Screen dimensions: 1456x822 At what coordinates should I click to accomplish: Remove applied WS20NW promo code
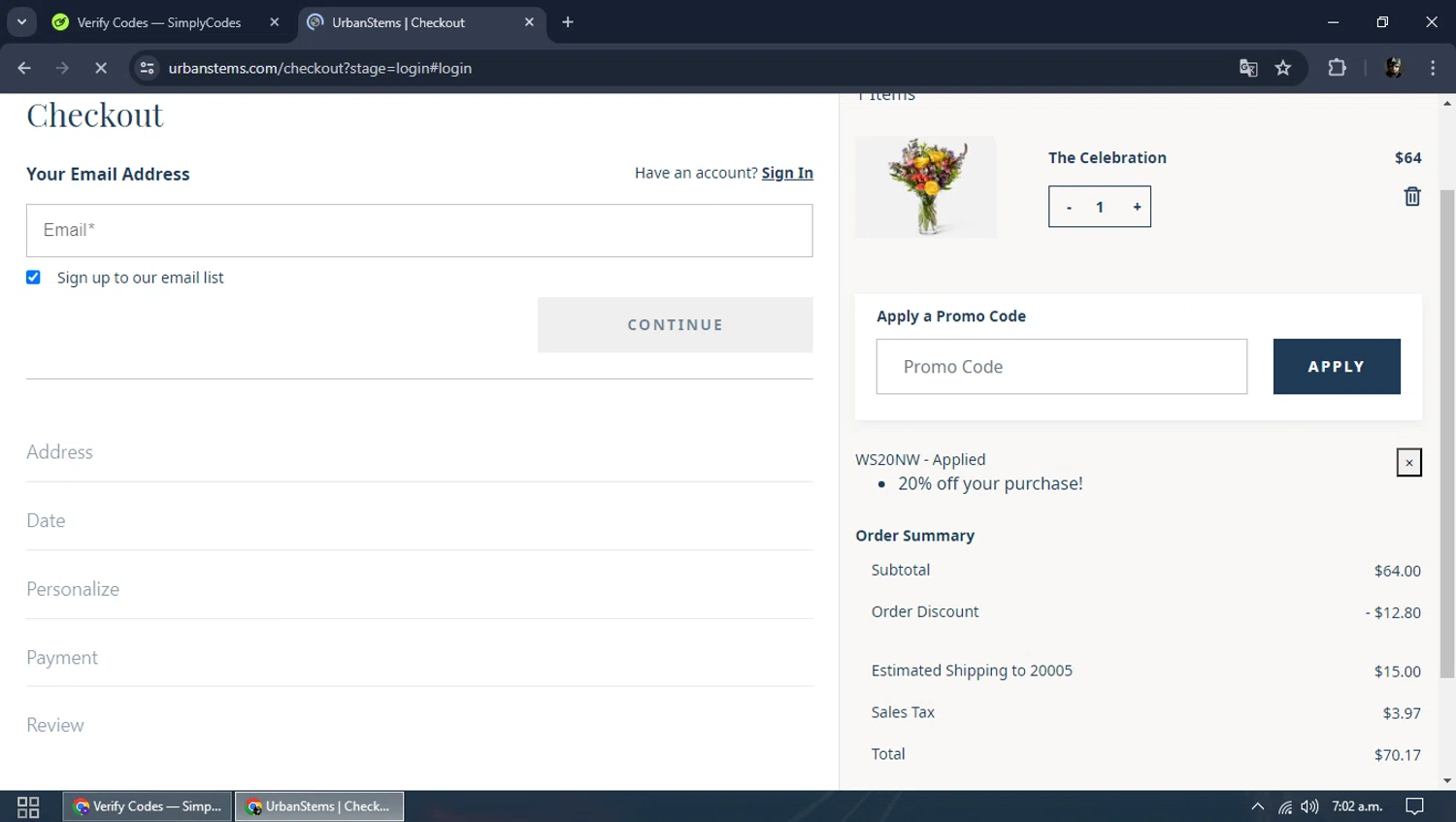click(x=1408, y=463)
